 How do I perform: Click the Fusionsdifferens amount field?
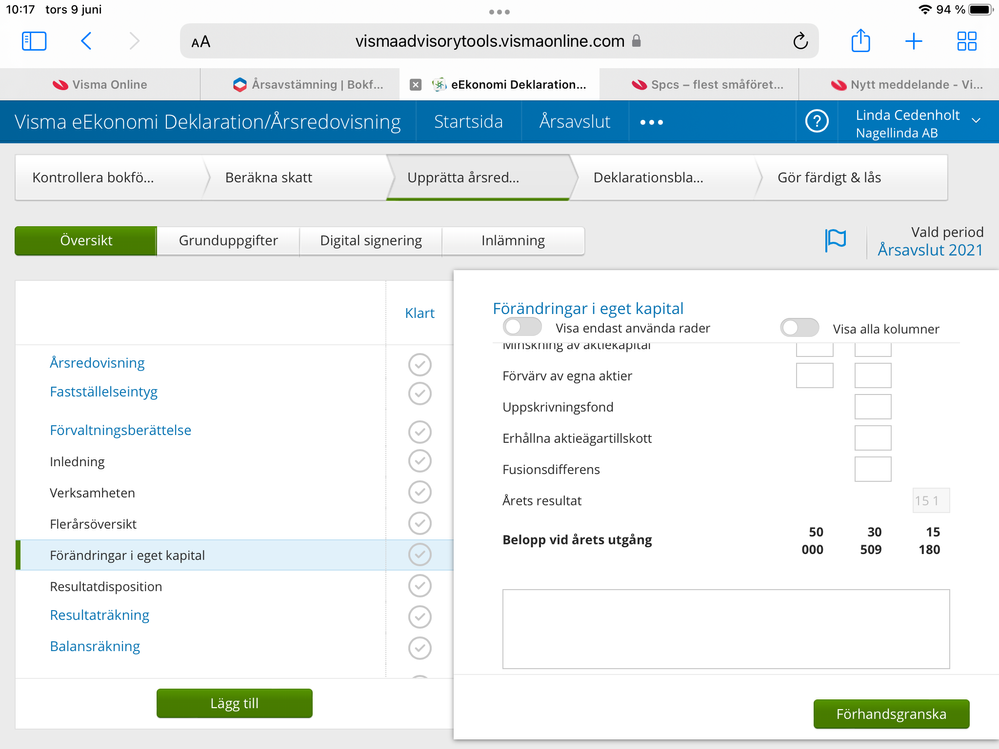(x=873, y=469)
